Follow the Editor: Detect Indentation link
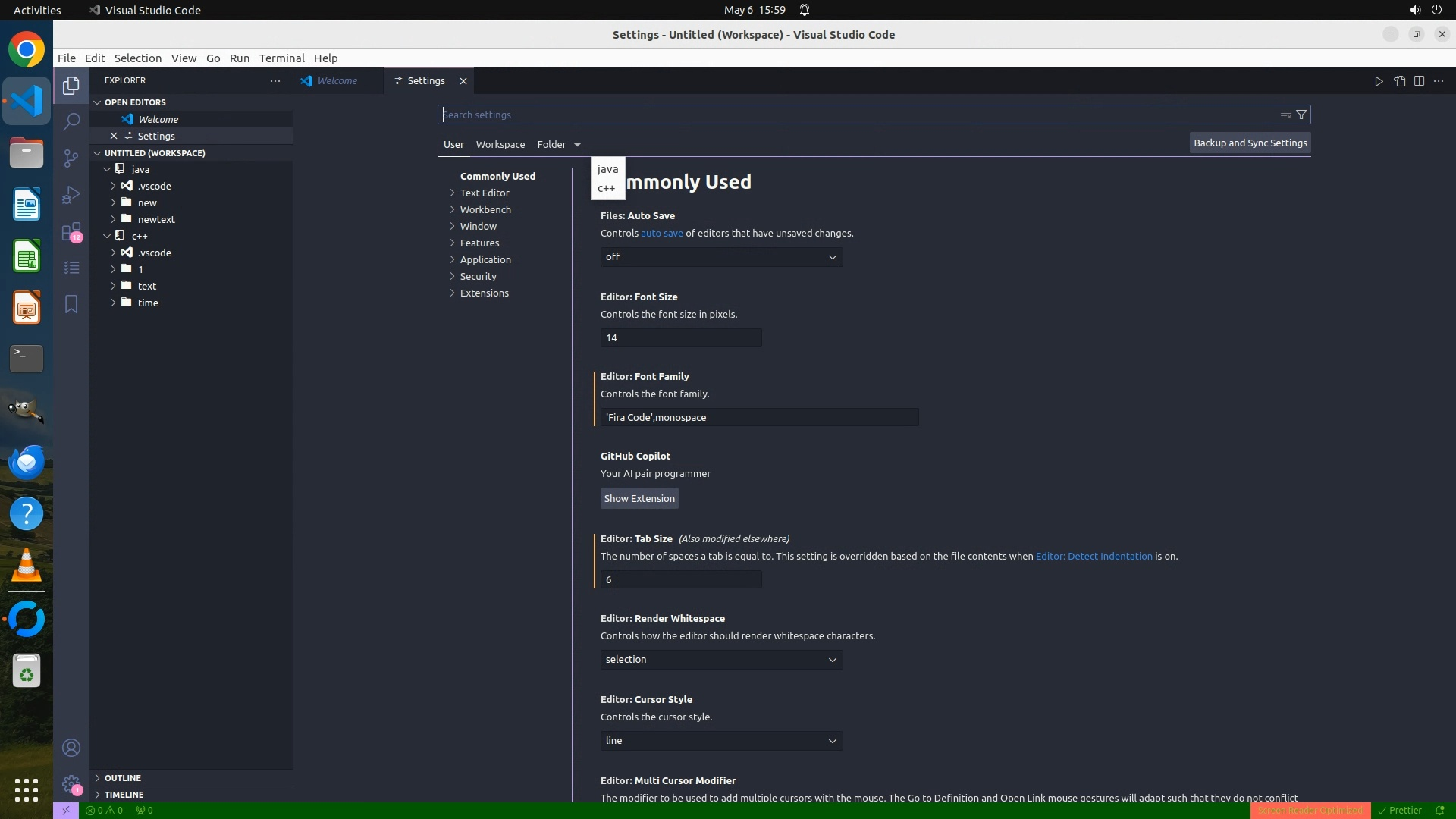 point(1094,556)
